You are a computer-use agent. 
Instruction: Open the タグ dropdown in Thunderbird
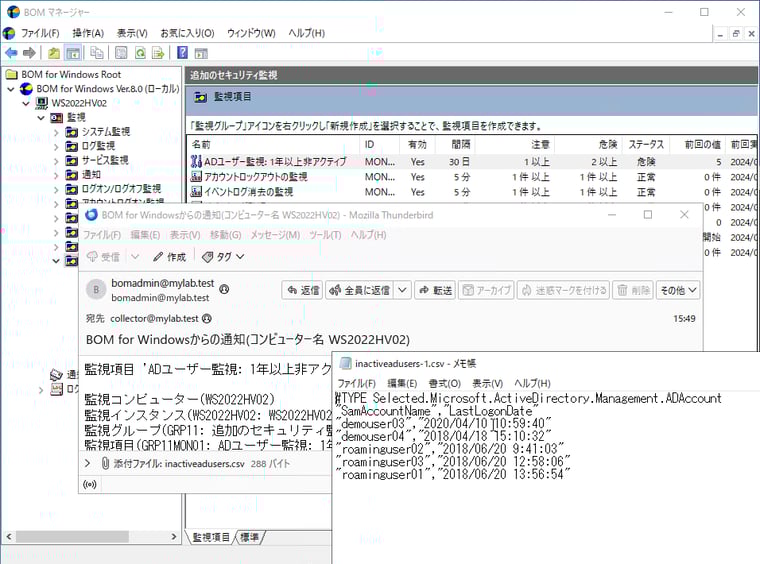[223, 257]
